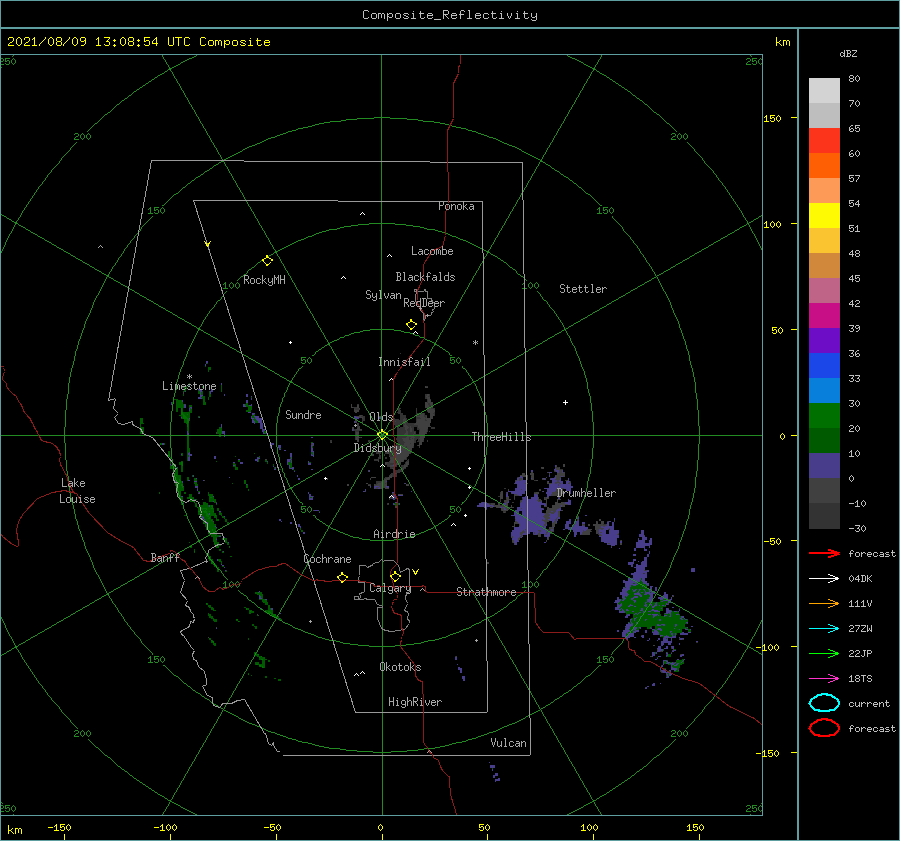Click the Cochrane town label

click(x=327, y=559)
